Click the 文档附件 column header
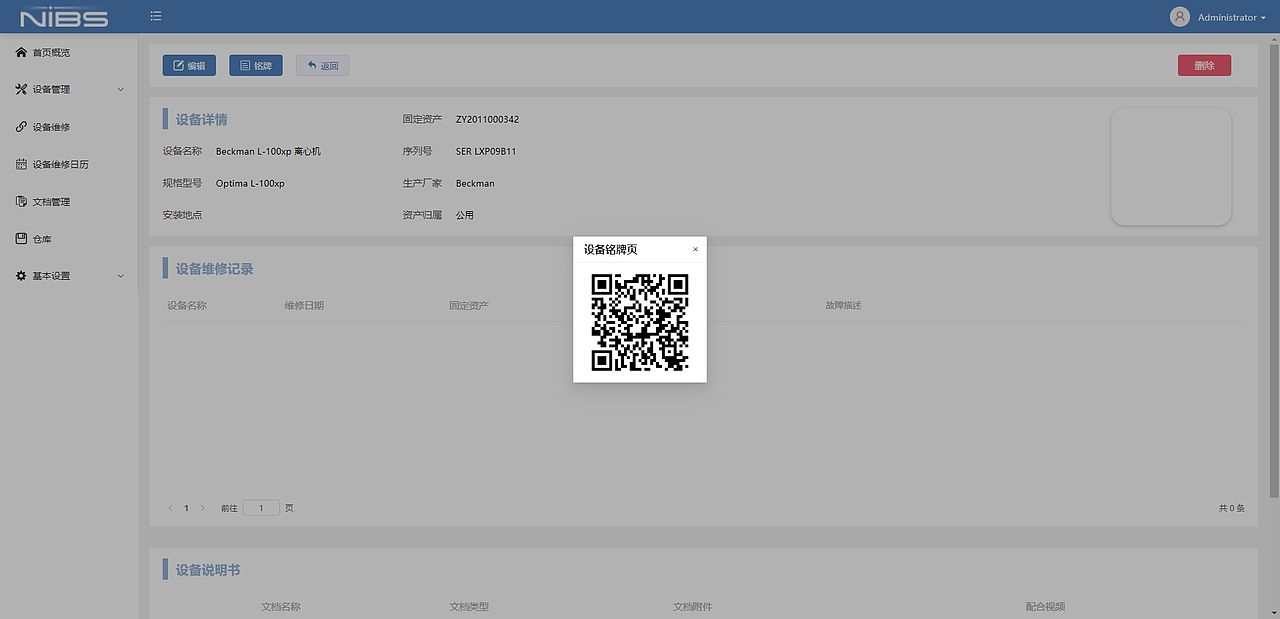Screen dimensions: 1280x619 (693, 606)
